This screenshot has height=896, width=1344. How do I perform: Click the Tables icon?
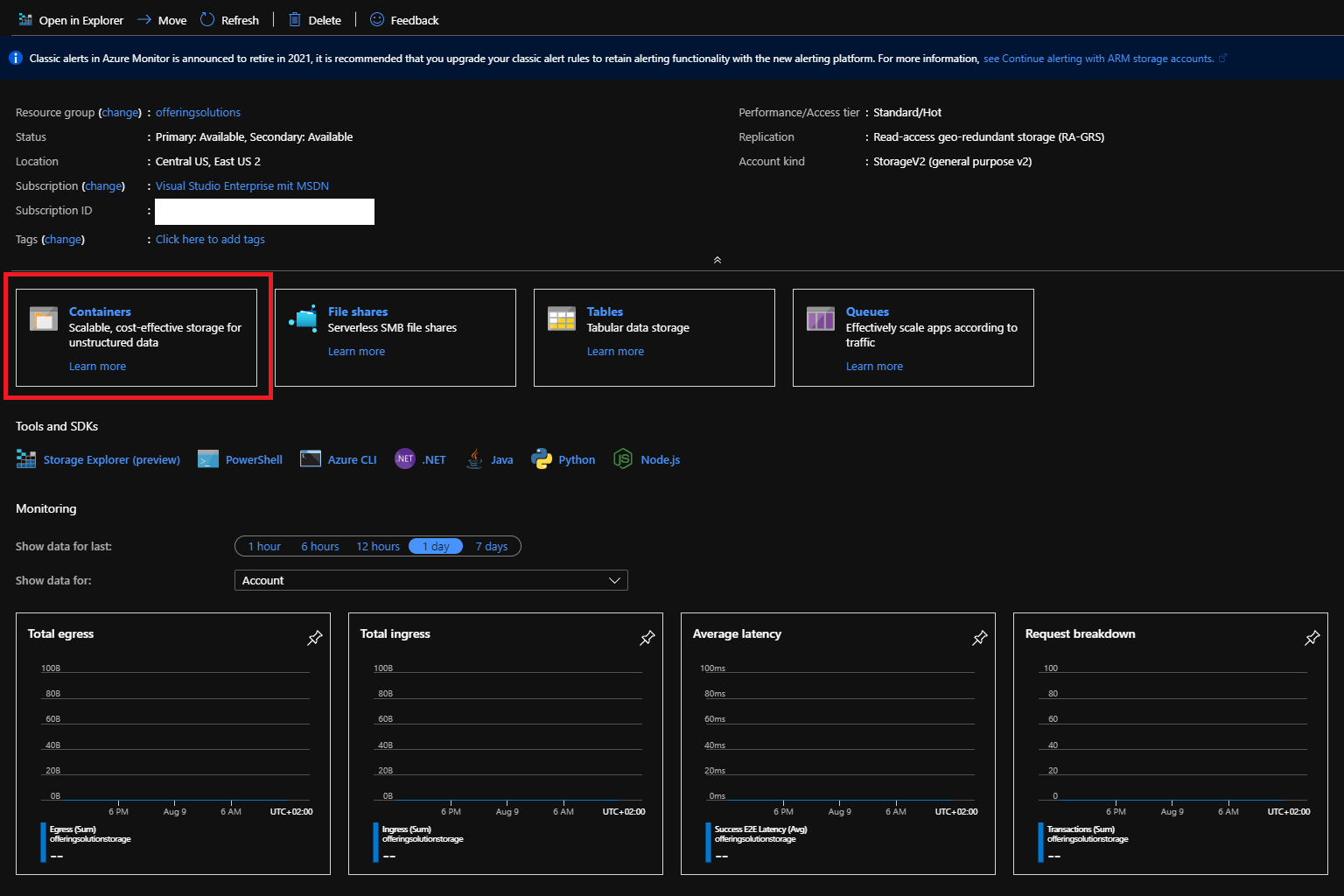pos(562,318)
